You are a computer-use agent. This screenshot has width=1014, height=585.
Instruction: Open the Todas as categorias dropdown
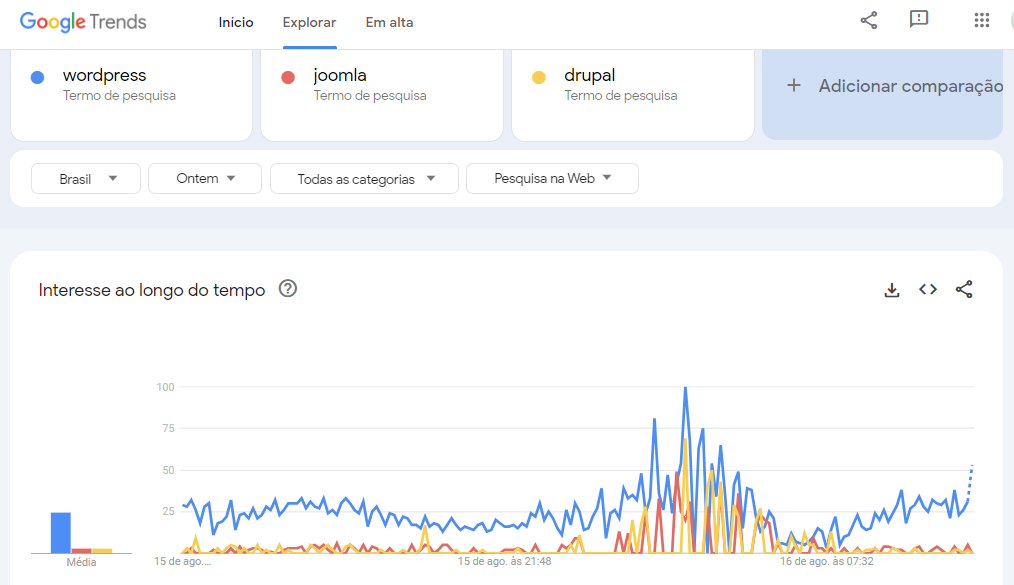(x=364, y=178)
